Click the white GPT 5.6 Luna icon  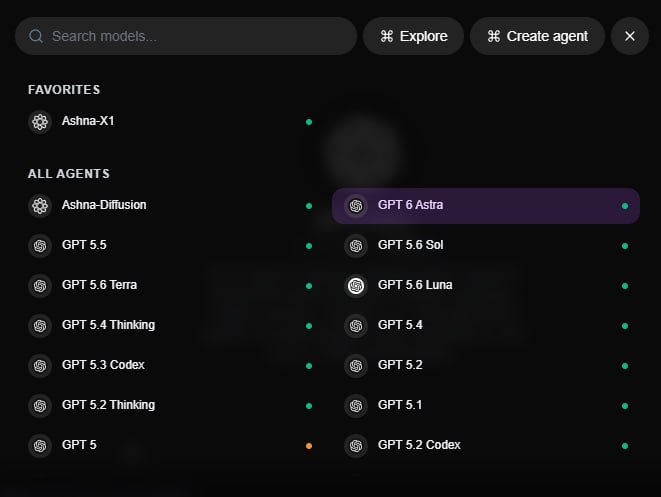tap(356, 286)
